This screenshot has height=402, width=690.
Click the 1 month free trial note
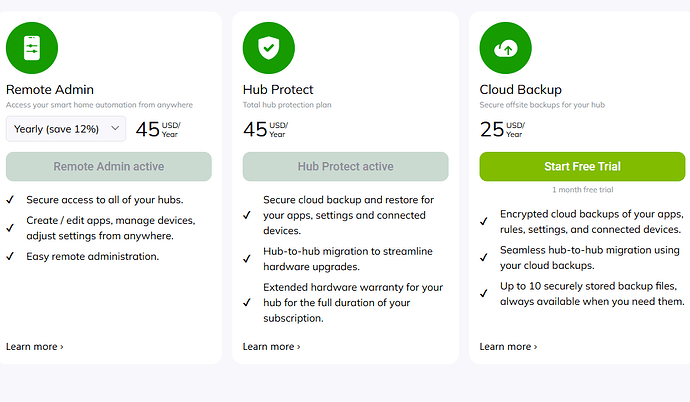[582, 190]
